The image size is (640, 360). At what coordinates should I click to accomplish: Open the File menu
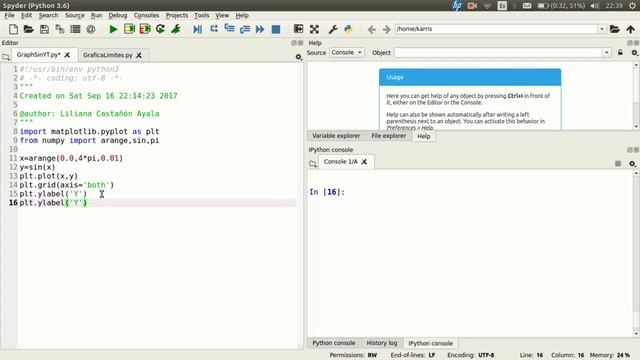(9, 15)
